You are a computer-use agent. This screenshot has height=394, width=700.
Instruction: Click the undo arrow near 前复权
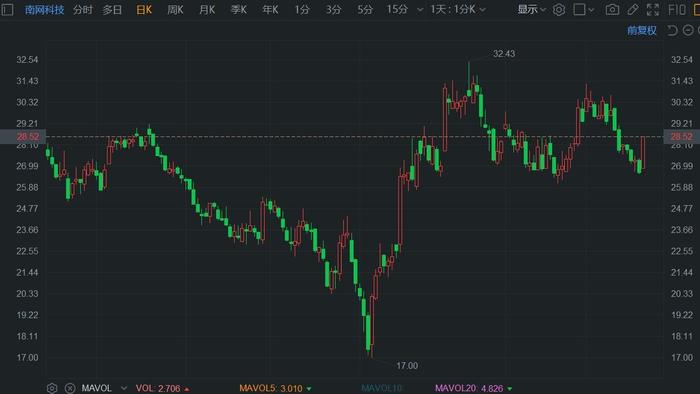tap(672, 30)
